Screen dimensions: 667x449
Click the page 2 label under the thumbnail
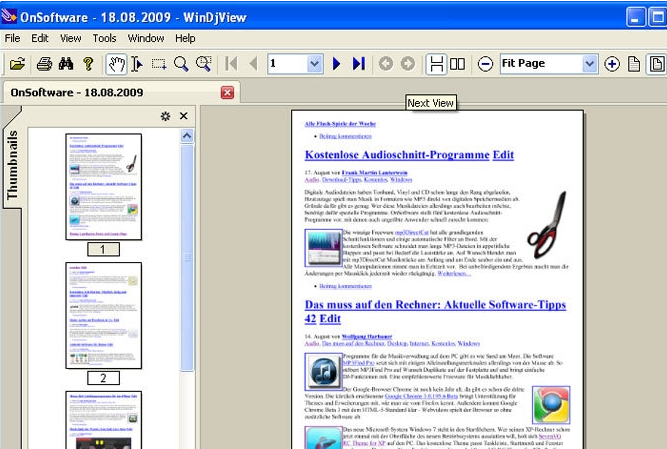click(103, 378)
